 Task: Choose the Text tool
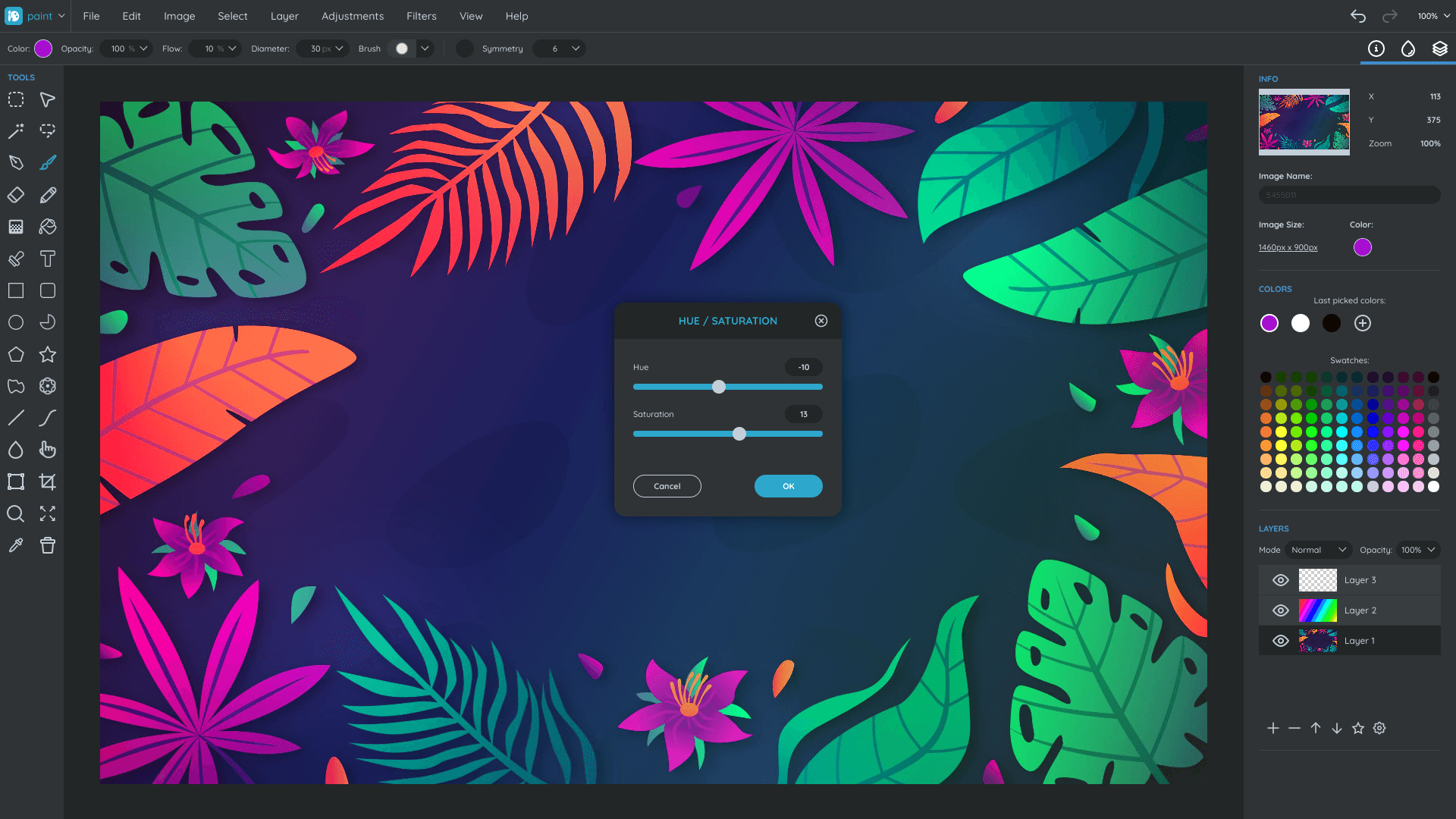click(48, 259)
